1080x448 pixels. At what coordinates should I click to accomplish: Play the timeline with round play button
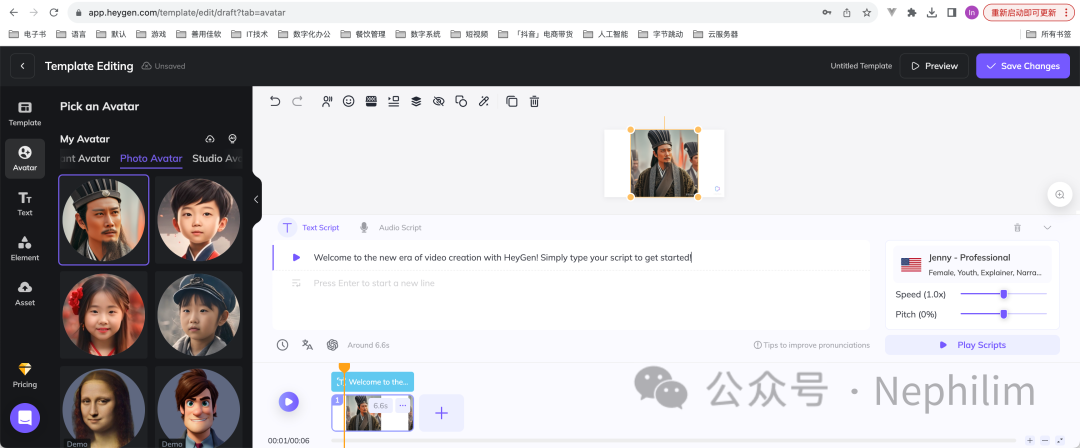289,402
